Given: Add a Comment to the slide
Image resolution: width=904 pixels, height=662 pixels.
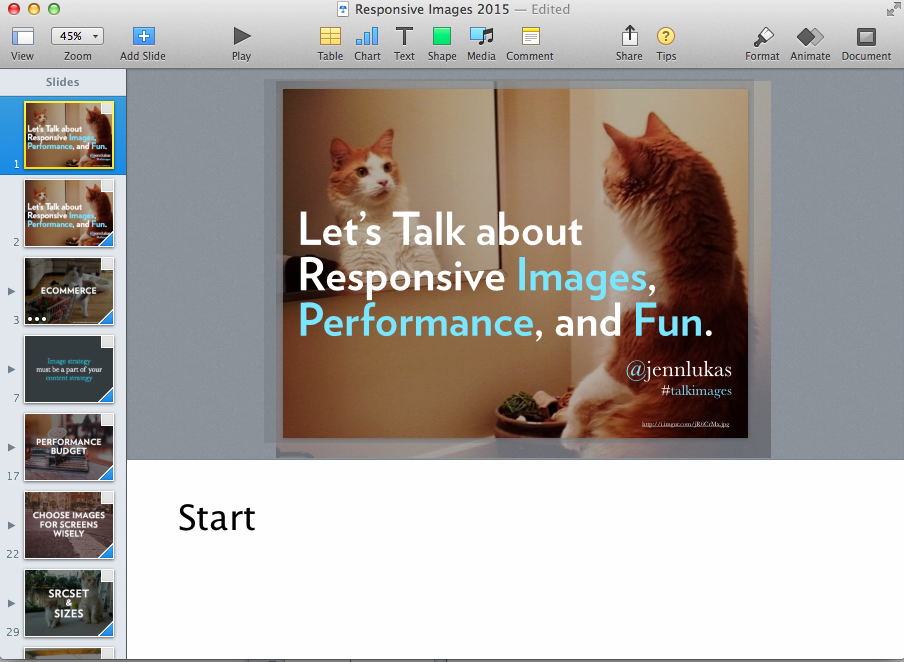Looking at the screenshot, I should point(530,37).
